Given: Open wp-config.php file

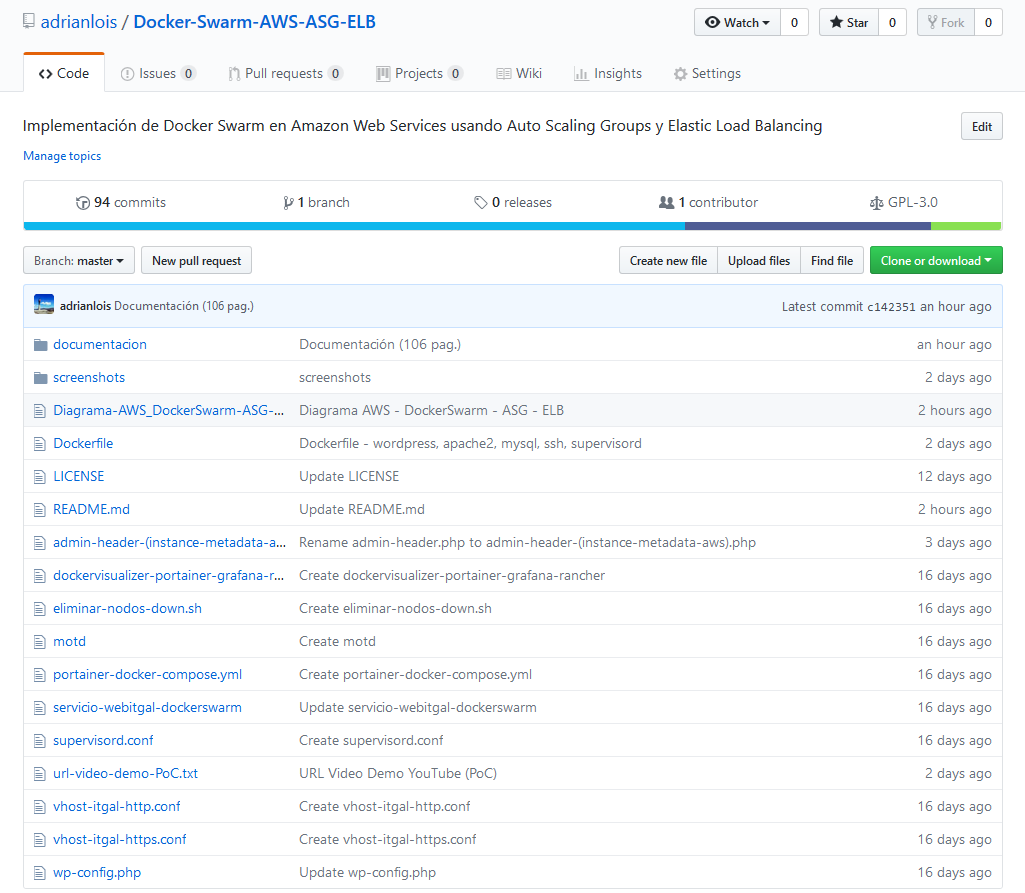Looking at the screenshot, I should point(97,873).
